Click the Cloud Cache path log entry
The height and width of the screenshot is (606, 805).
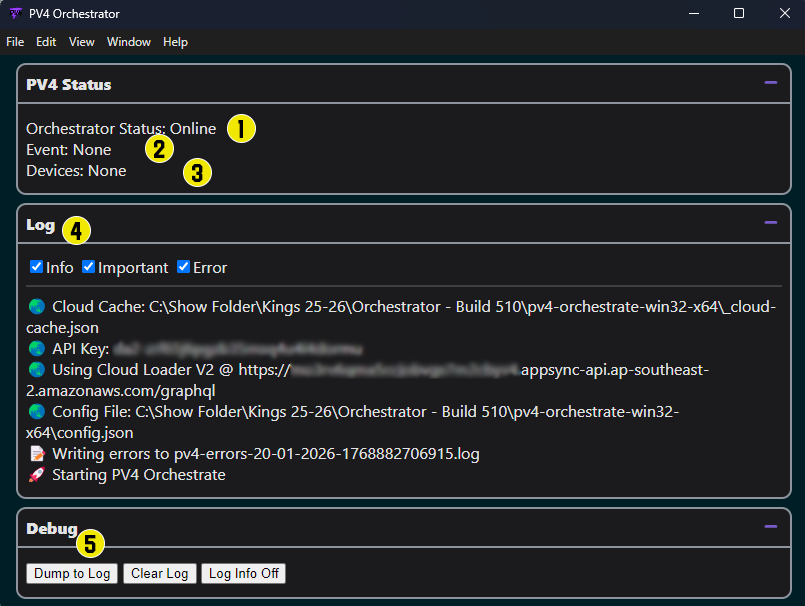[x=401, y=317]
